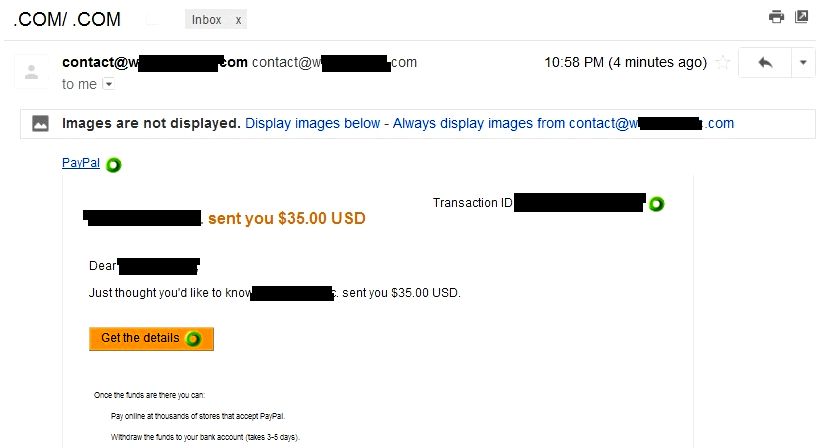Print the email using the printer icon

(x=776, y=17)
